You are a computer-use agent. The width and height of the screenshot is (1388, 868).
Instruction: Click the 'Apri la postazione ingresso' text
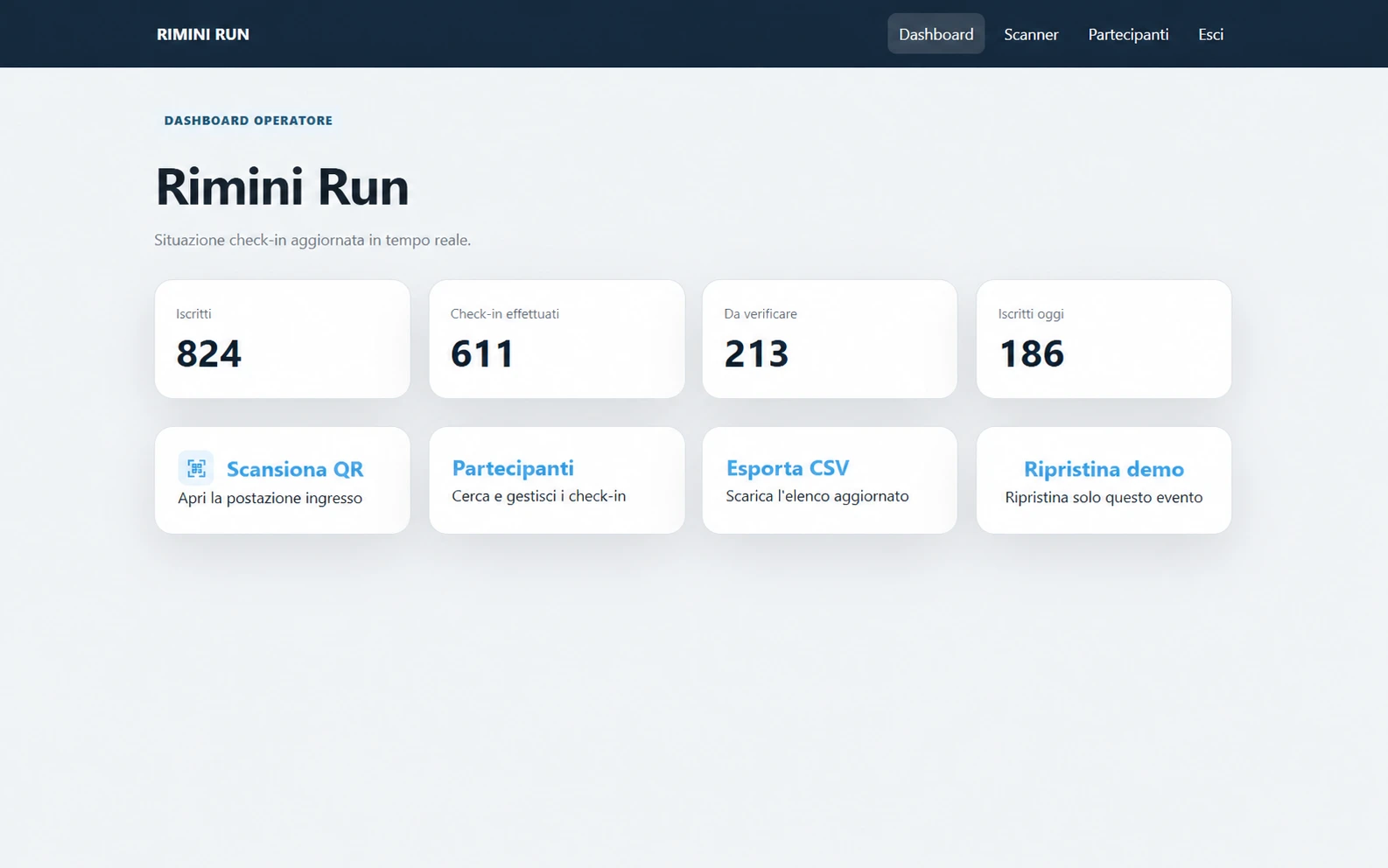(270, 498)
